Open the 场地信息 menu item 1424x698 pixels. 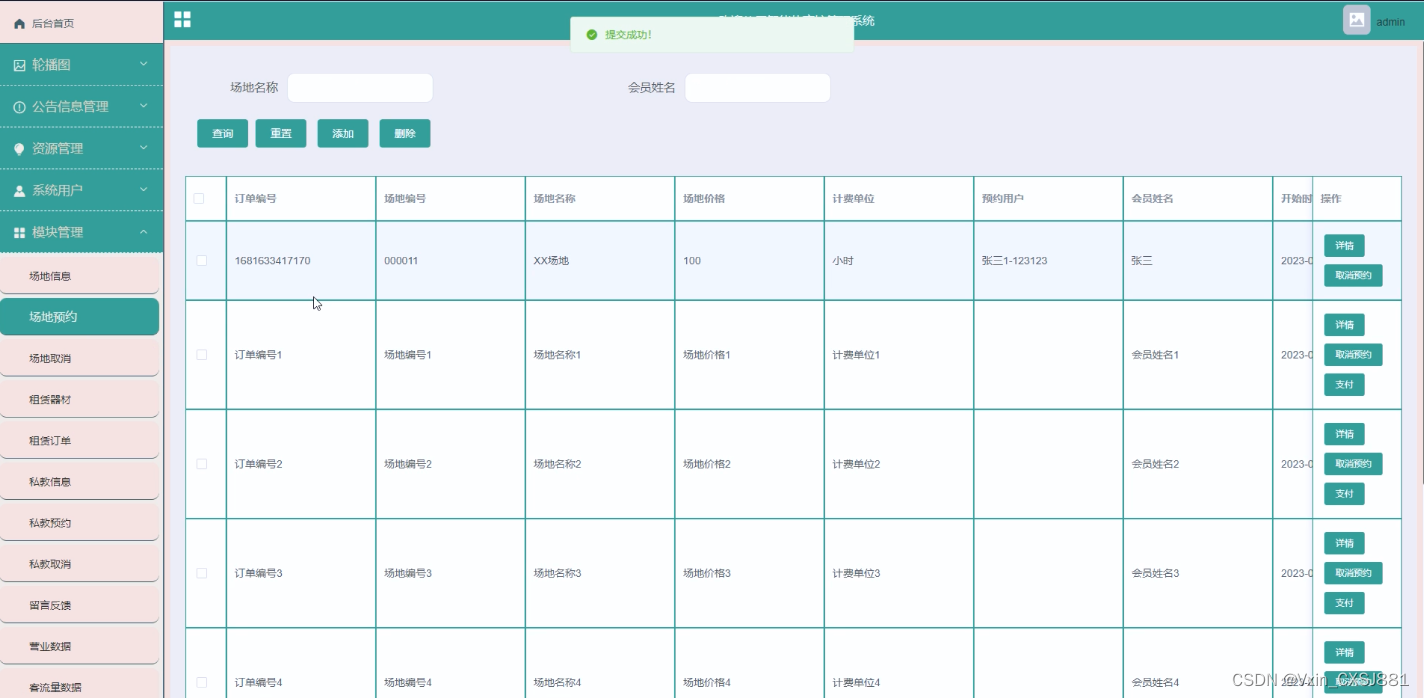80,276
